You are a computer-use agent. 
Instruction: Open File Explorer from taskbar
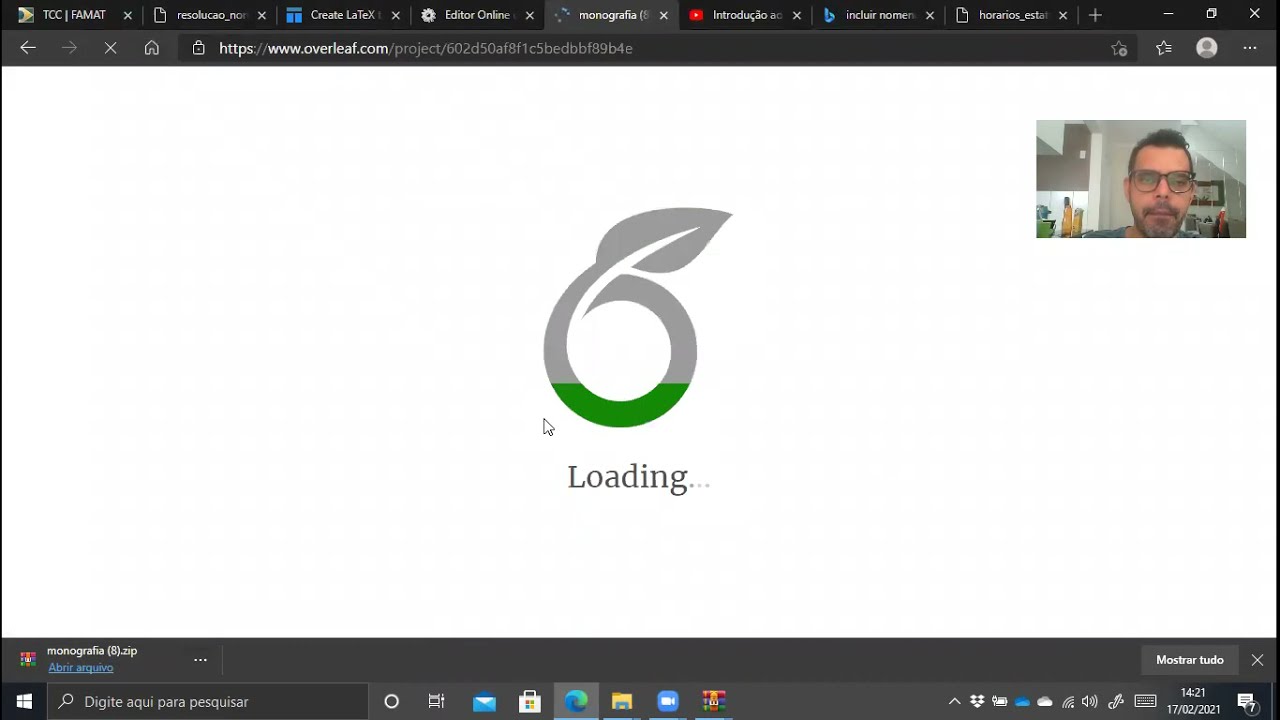click(x=622, y=701)
